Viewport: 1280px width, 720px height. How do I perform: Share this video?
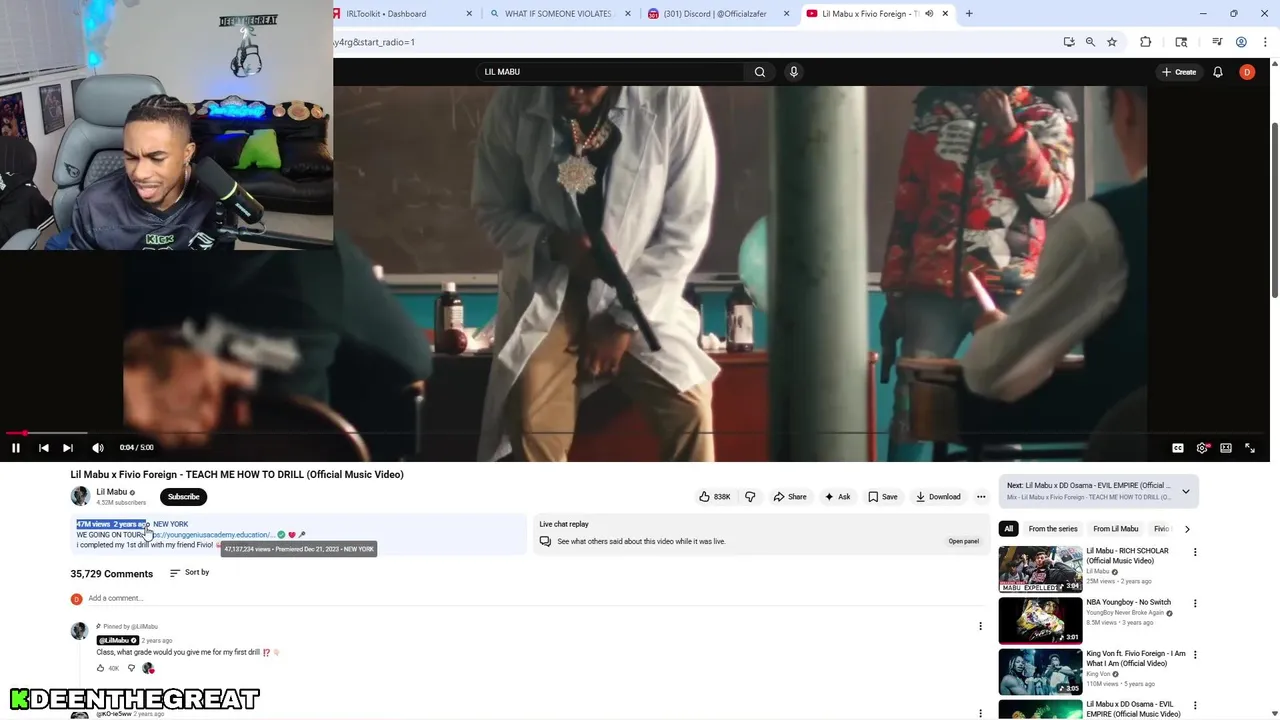pyautogui.click(x=790, y=497)
